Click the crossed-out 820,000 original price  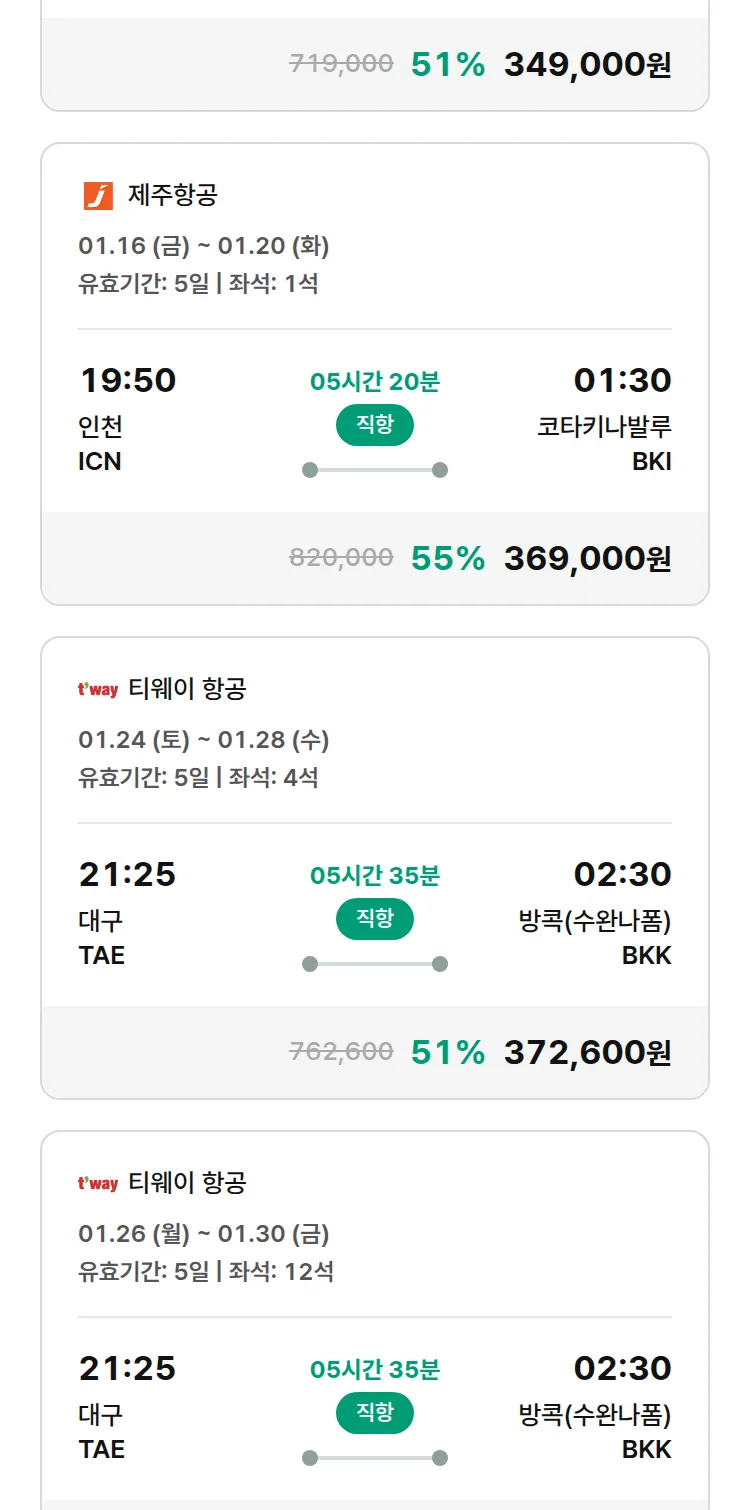(341, 558)
